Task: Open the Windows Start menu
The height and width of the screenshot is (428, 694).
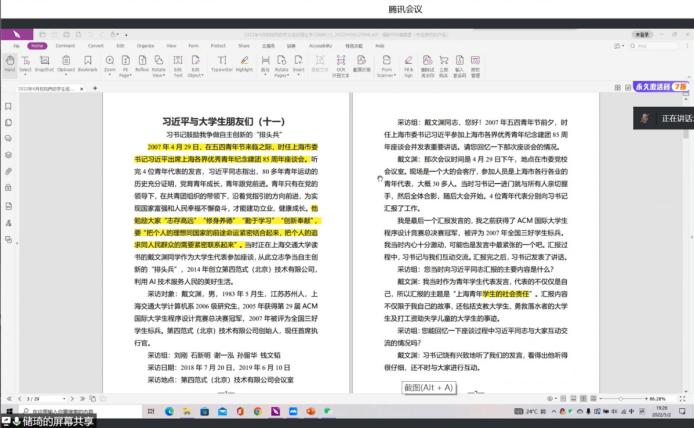Action: (x=9, y=411)
